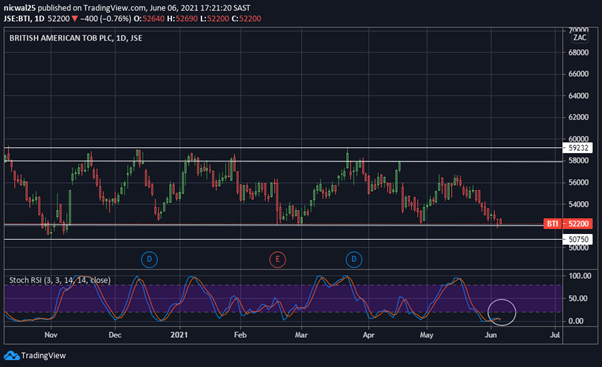Click the 56000 price axis label
Screen dimensions: 602x367
pyautogui.click(x=578, y=182)
